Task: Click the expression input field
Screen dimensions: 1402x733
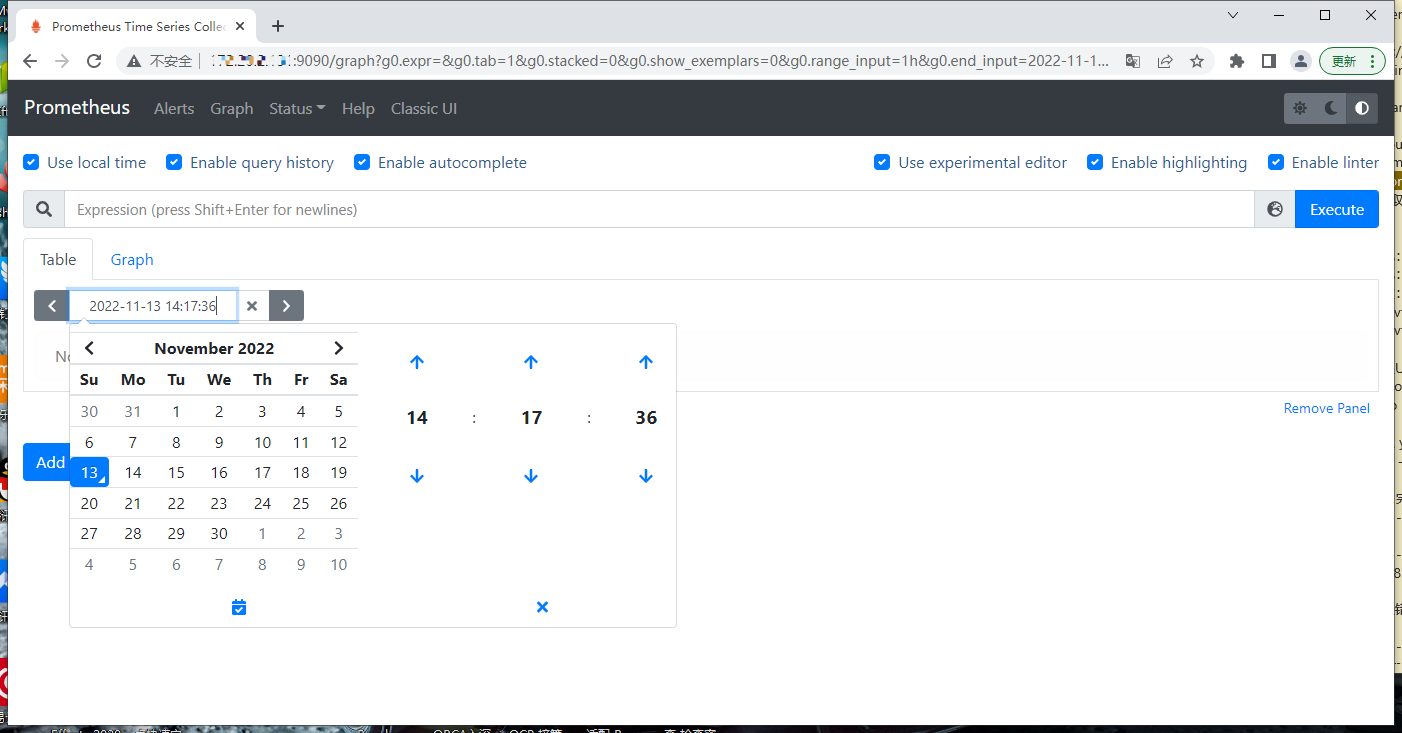Action: (x=659, y=209)
